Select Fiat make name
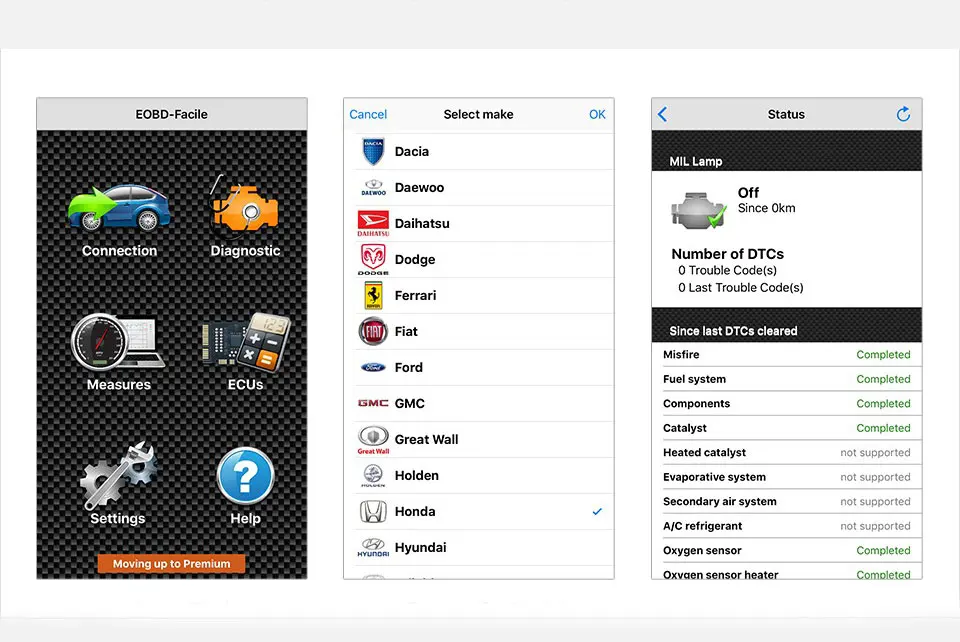Screen dimensions: 960x642 click(x=406, y=332)
